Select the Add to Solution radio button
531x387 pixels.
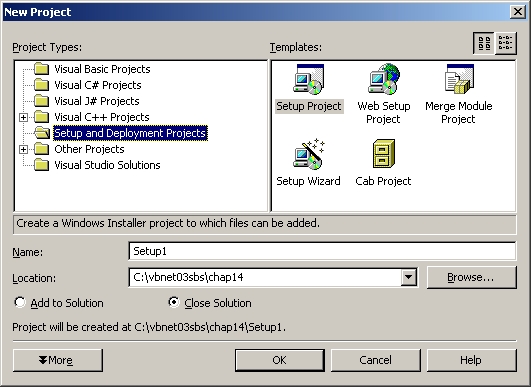pos(20,302)
